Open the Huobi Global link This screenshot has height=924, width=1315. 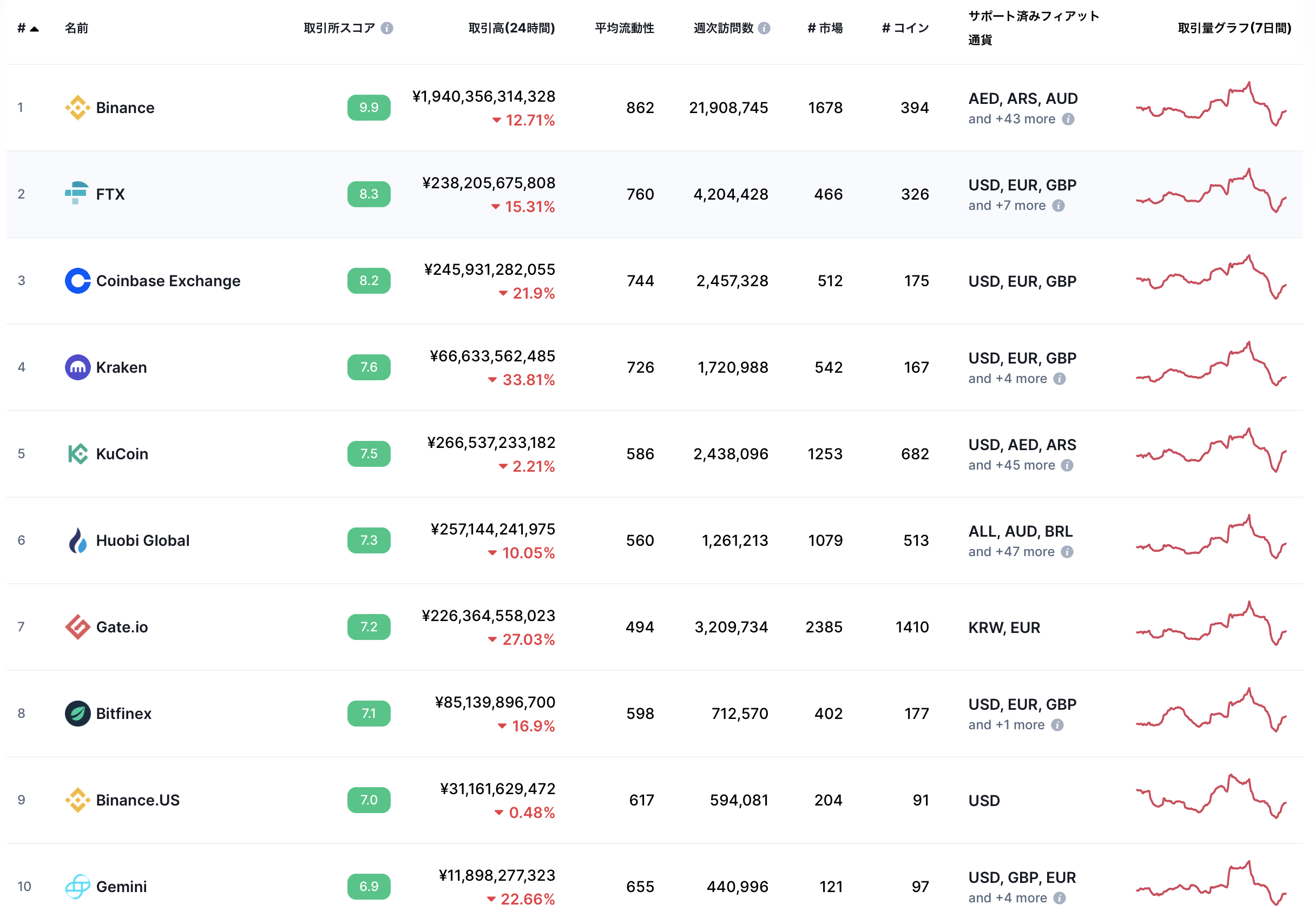coord(143,540)
